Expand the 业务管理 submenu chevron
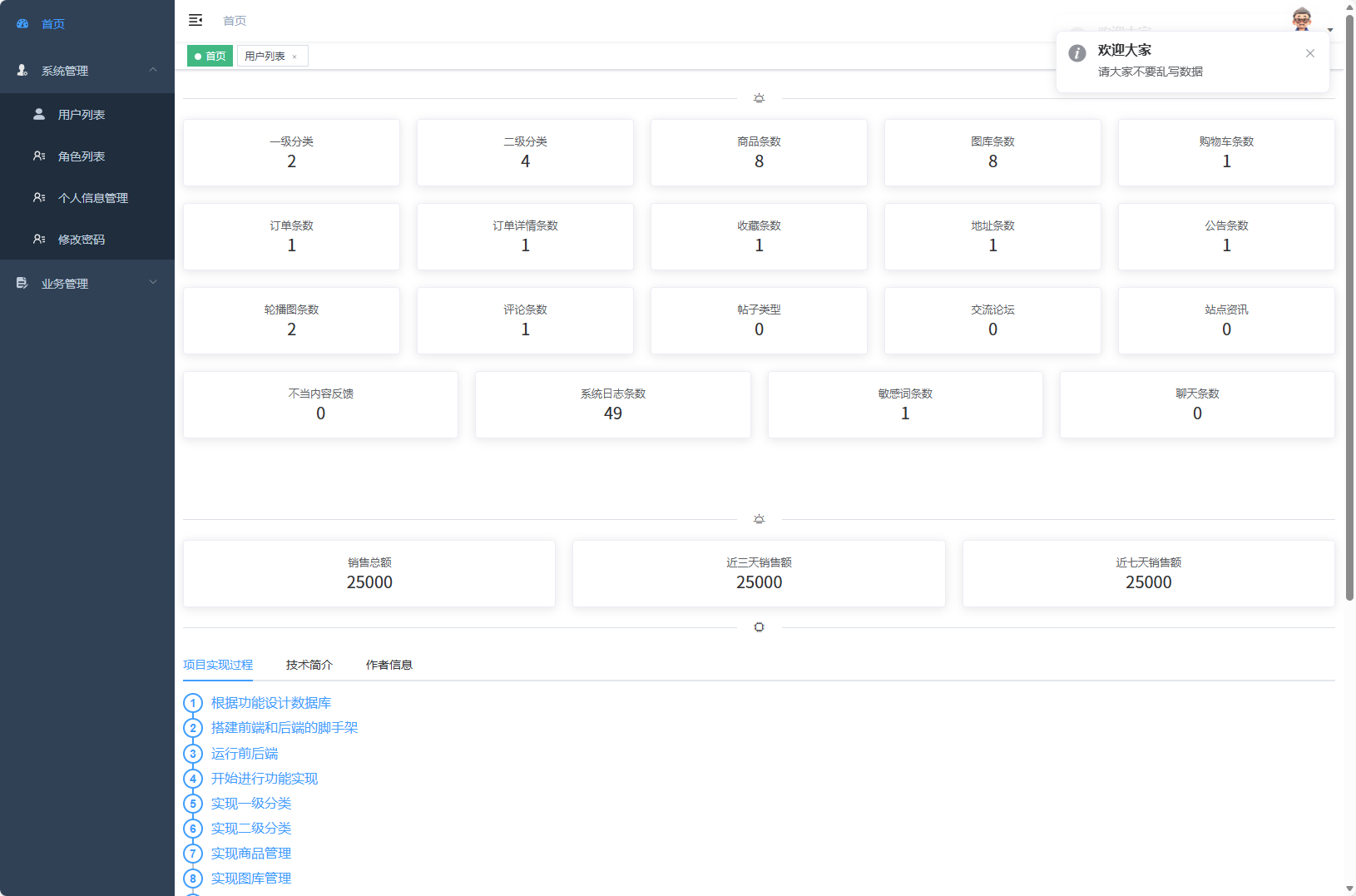The height and width of the screenshot is (896, 1356). pos(153,283)
